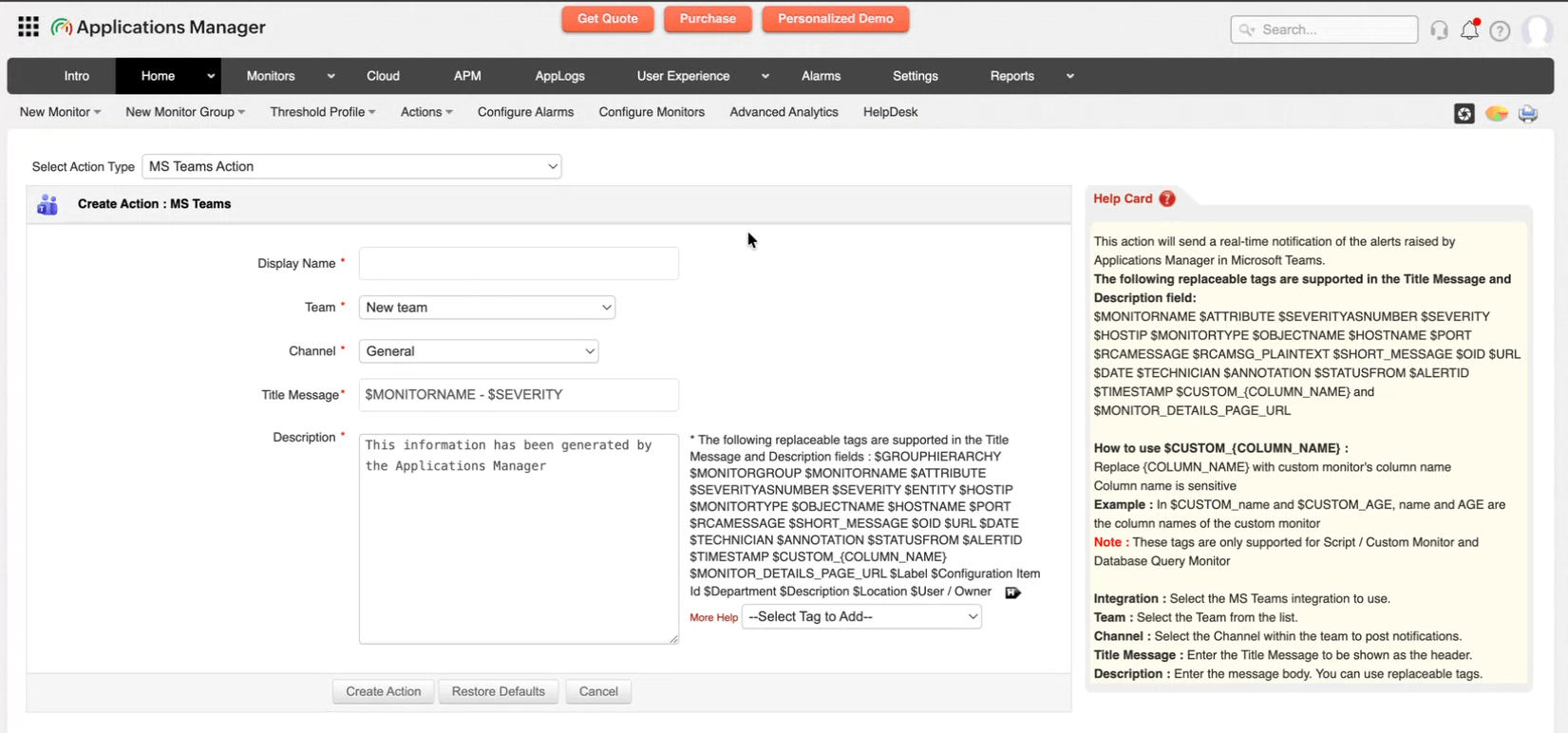
Task: Click the aperture snapshot icon
Action: [x=1464, y=114]
